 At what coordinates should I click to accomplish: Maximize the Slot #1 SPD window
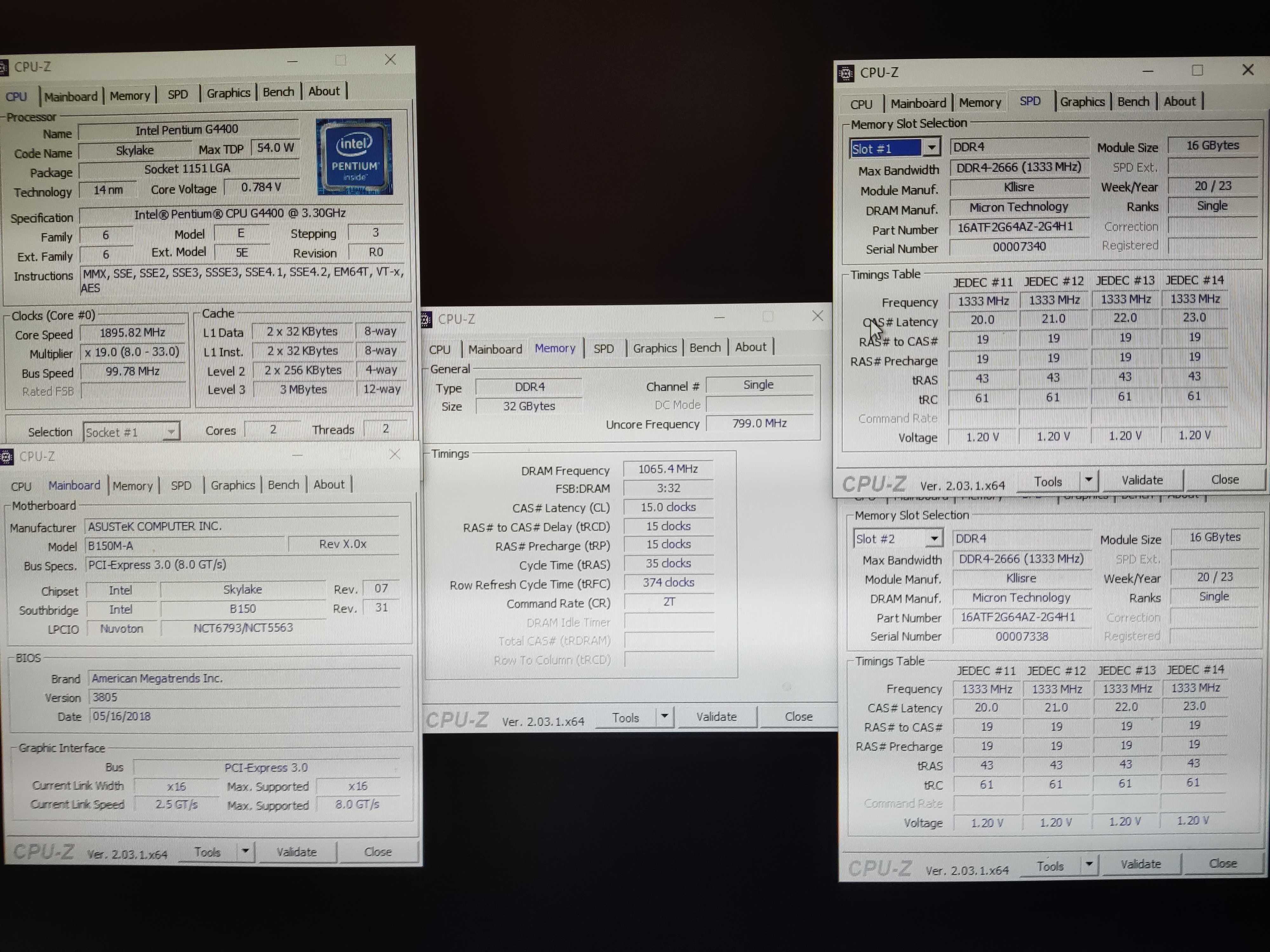[x=1197, y=70]
